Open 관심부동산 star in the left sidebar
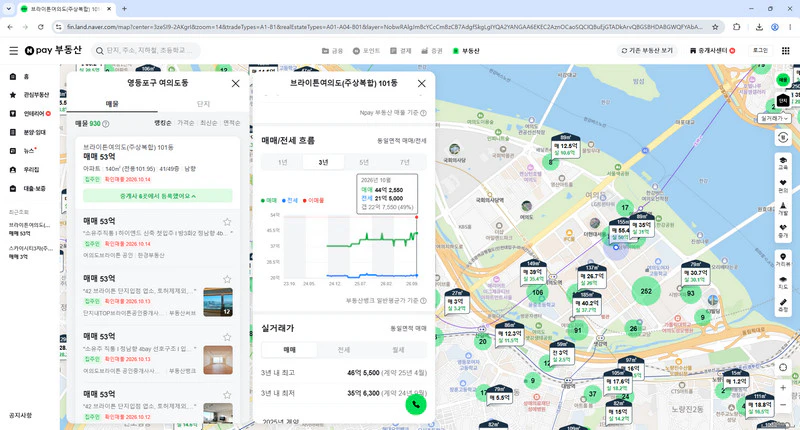800x430 pixels. 30,95
